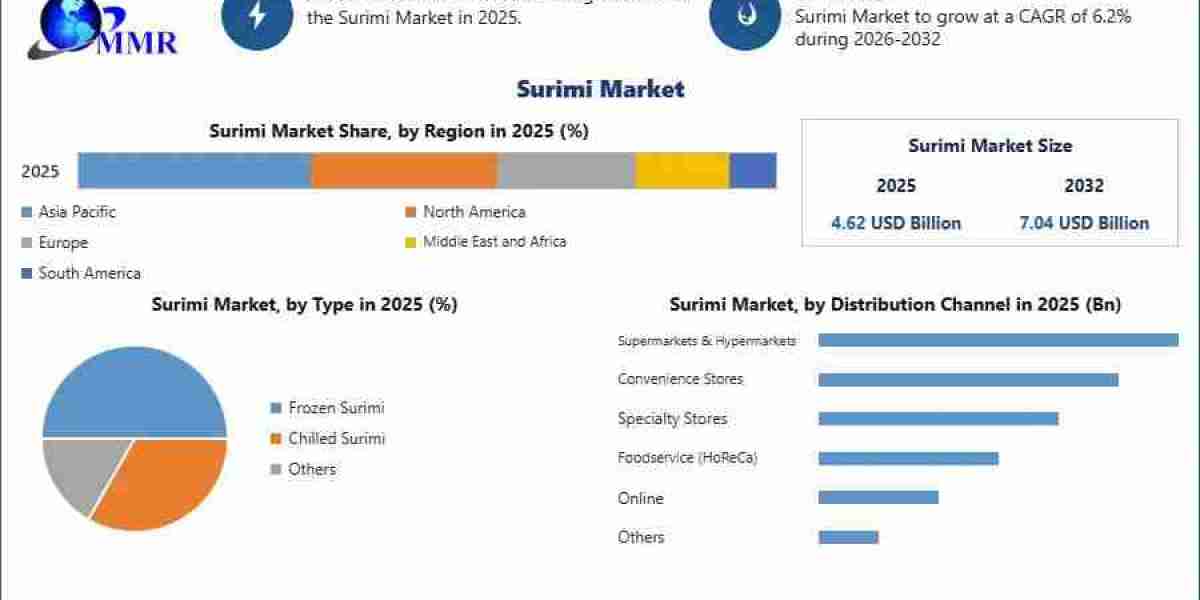
Task: Click the yellow Middle East and Africa bar segment
Action: 682,170
